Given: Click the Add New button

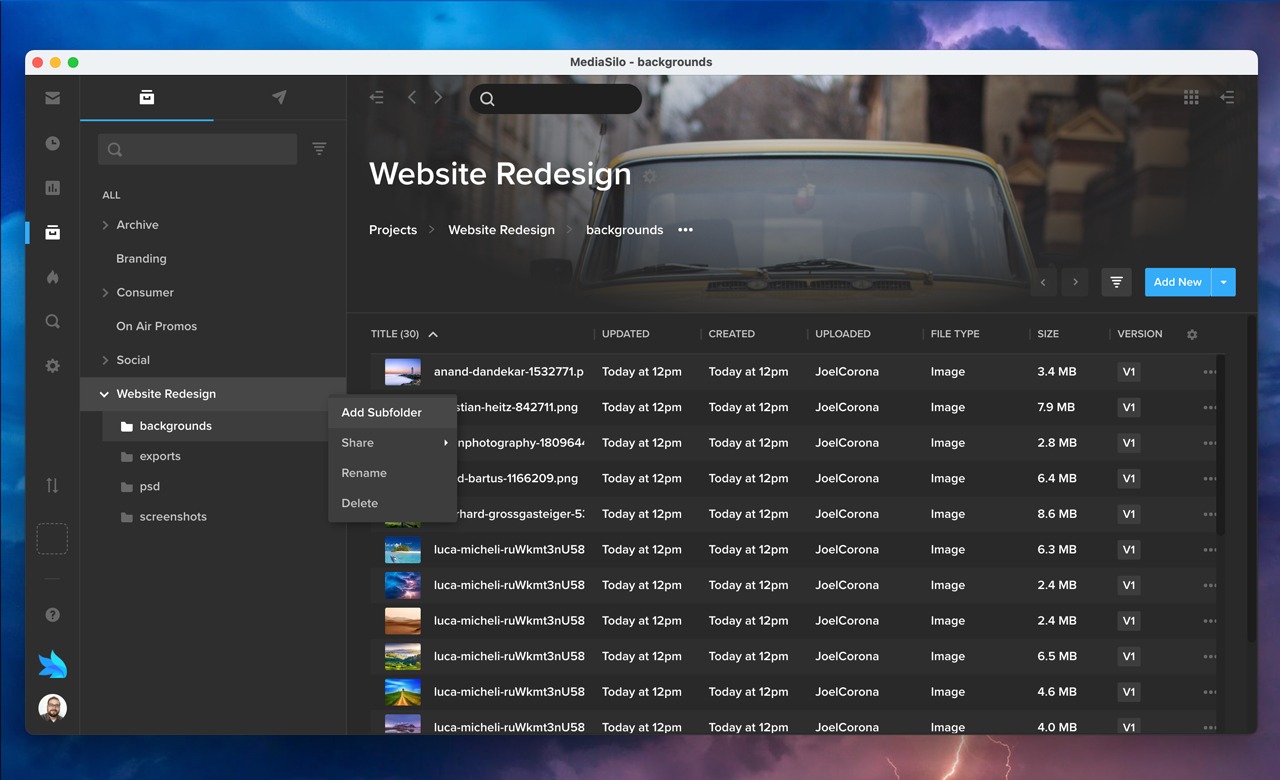Looking at the screenshot, I should [1178, 282].
